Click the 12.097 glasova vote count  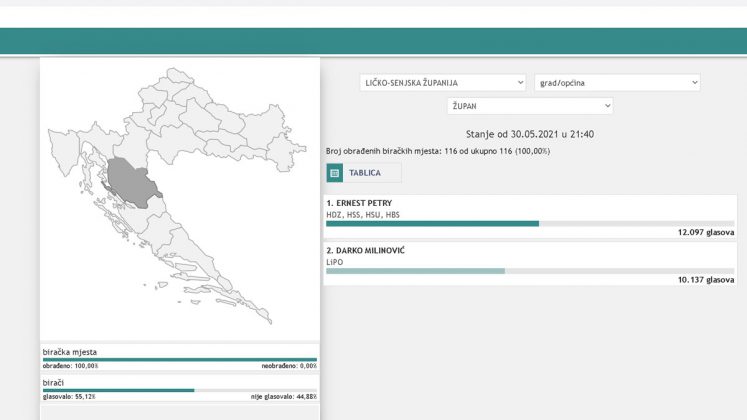(706, 232)
